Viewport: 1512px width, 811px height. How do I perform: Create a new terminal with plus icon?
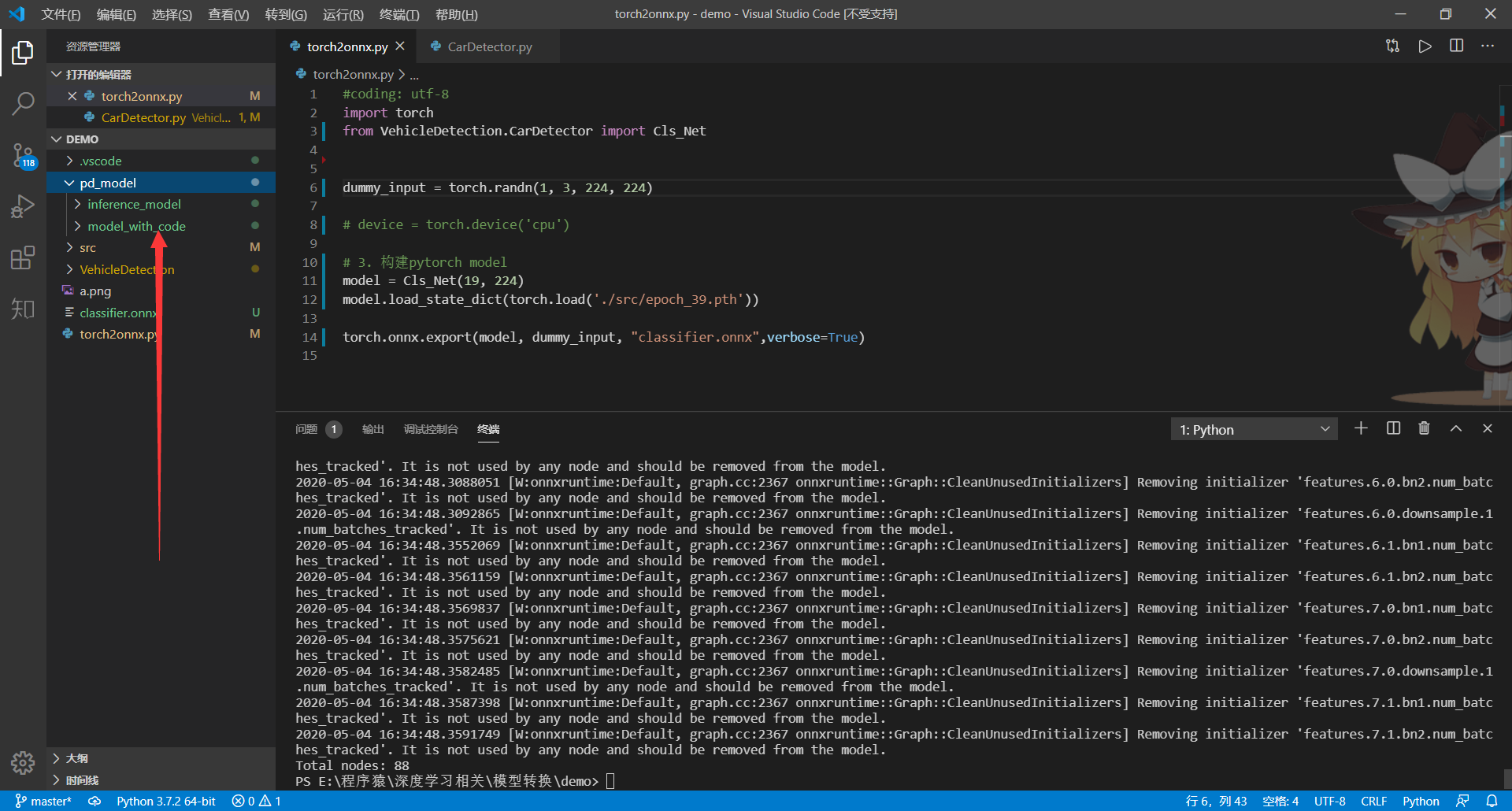(1361, 428)
